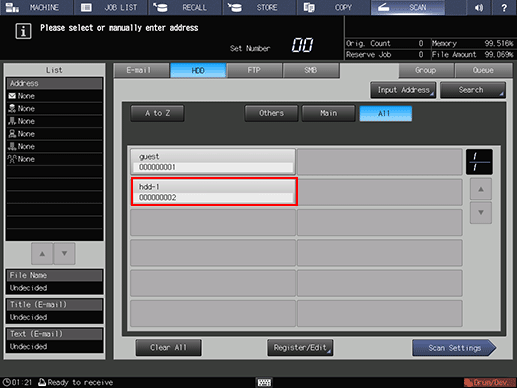Open help via question mark icon
This screenshot has height=388, width=517.
click(504, 7)
